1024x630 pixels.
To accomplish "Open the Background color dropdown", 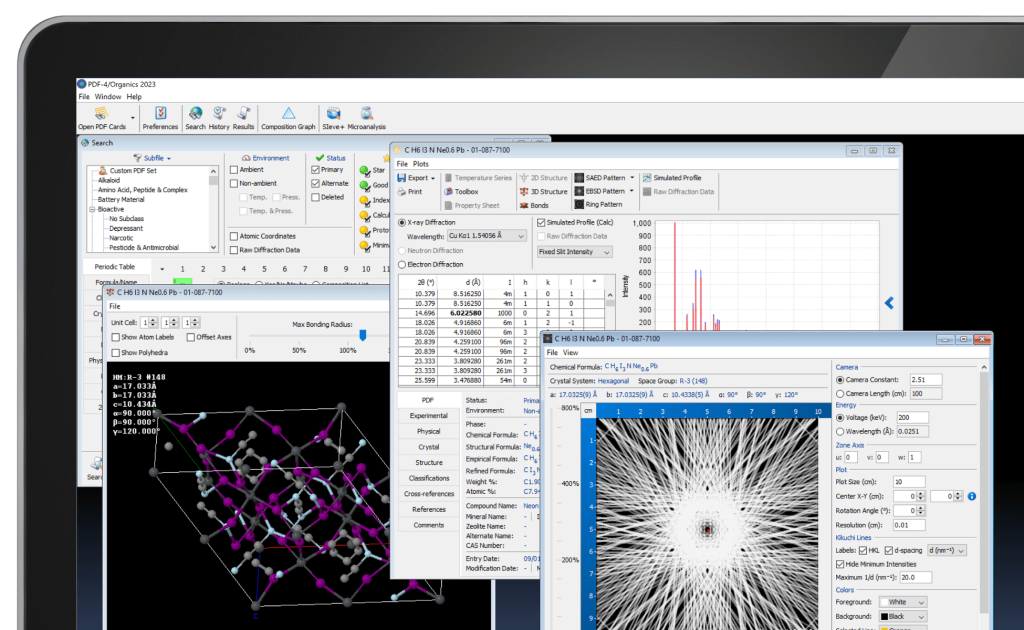I will (903, 616).
